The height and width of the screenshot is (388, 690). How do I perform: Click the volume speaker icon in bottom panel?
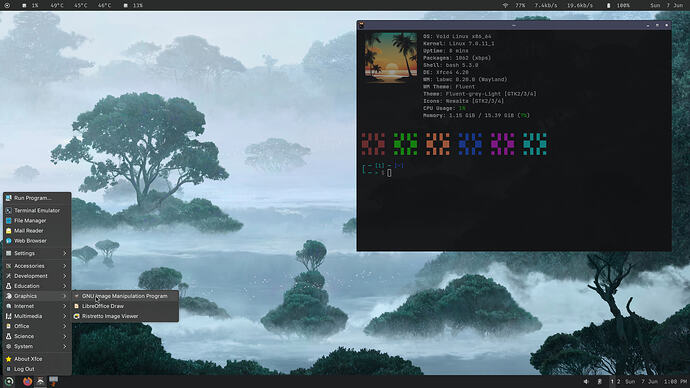tap(586, 382)
